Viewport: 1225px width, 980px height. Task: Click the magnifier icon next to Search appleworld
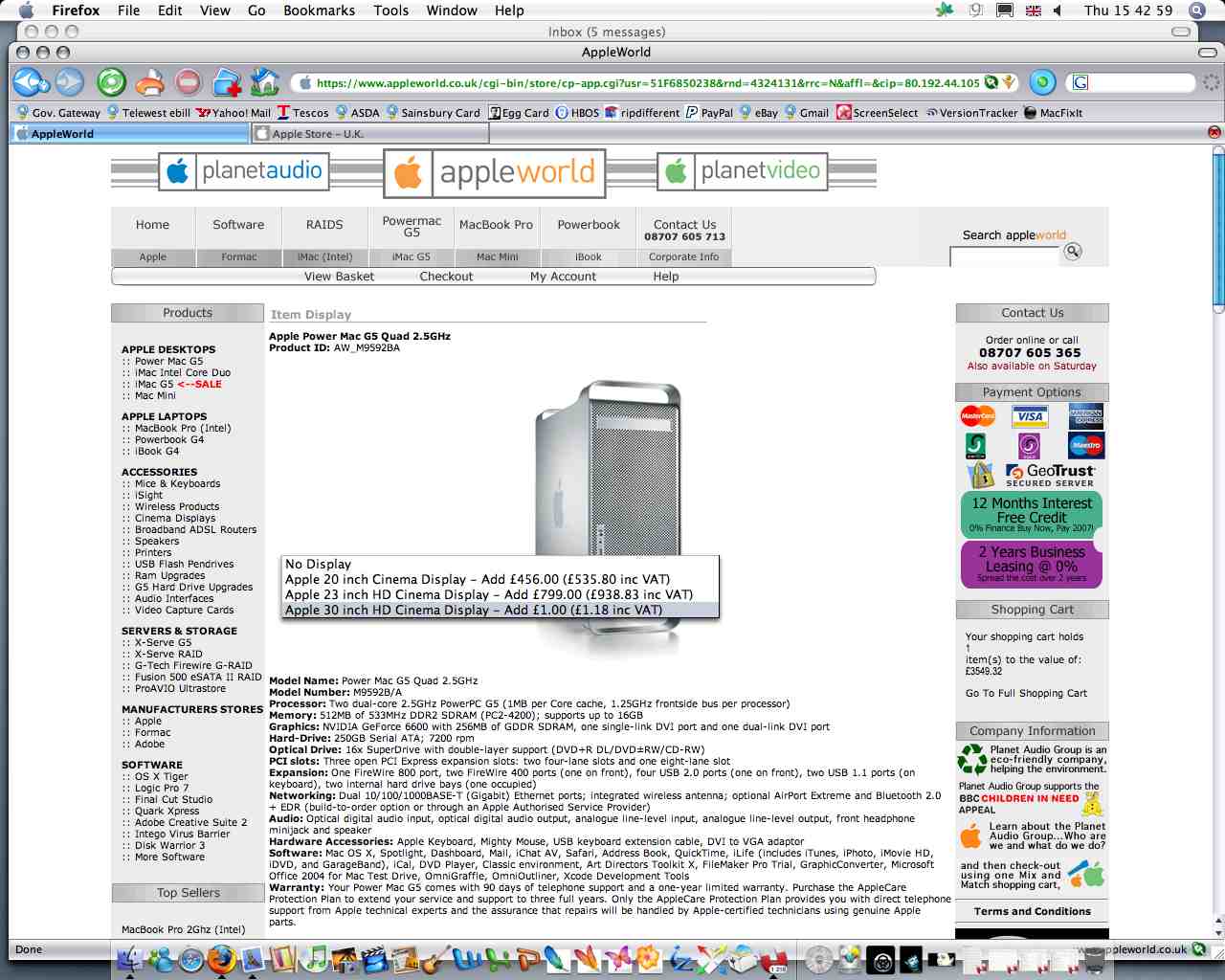1073,252
